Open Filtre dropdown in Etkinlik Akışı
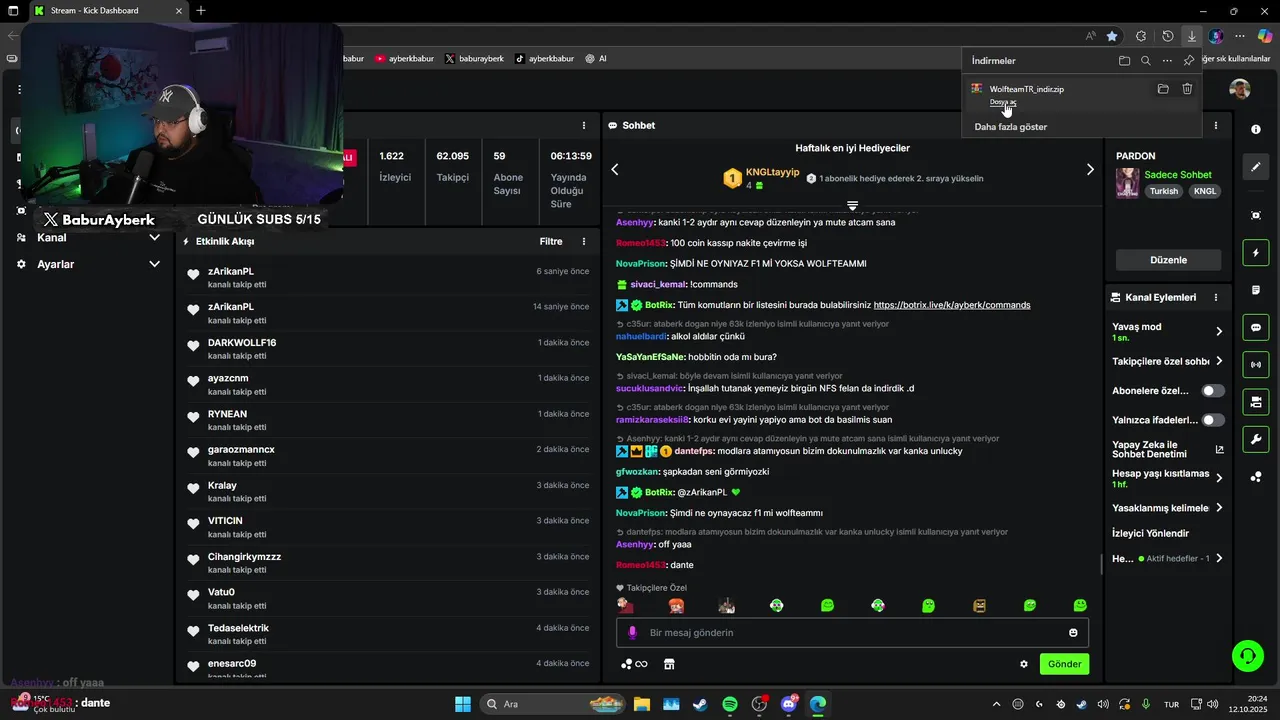1280x720 pixels. (x=551, y=242)
